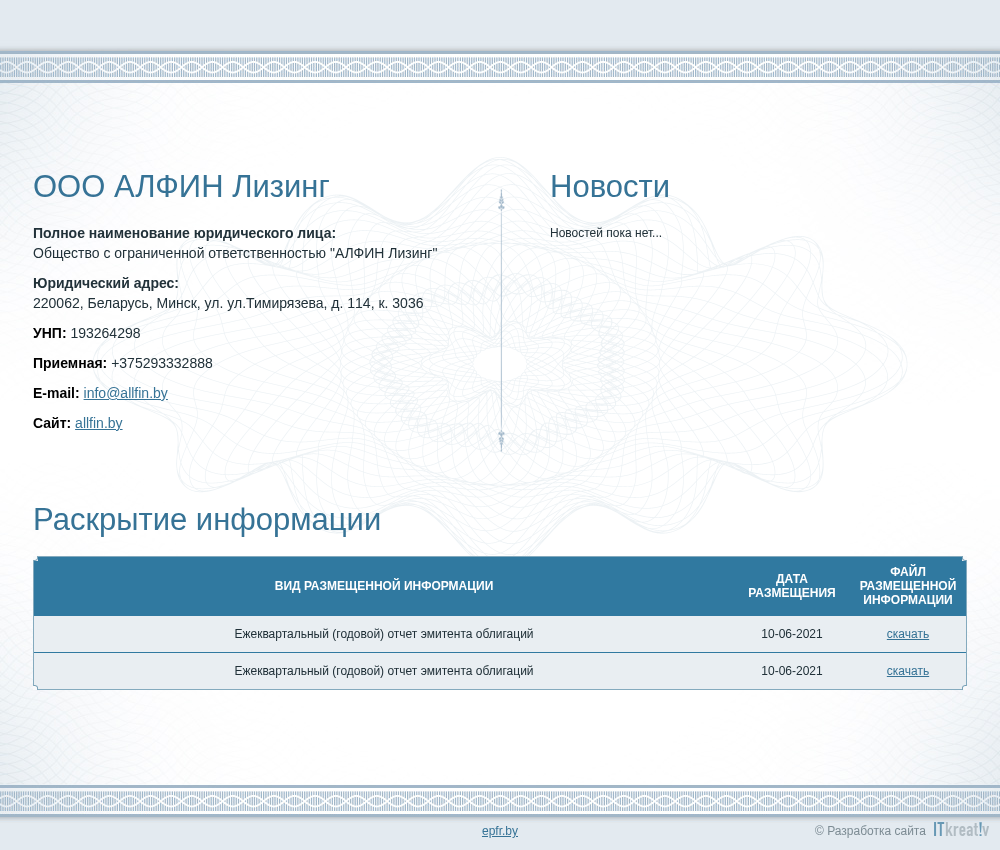Select the phone number +375293332888
This screenshot has width=1000, height=850.
[162, 363]
